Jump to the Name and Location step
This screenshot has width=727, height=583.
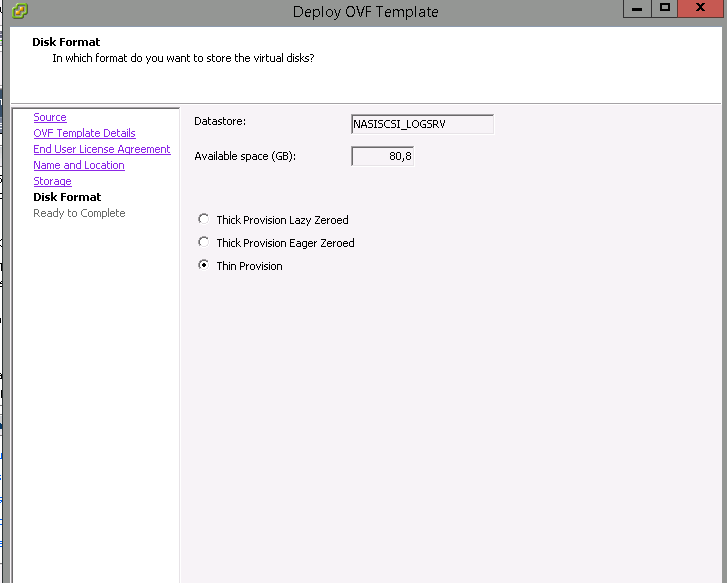[79, 166]
